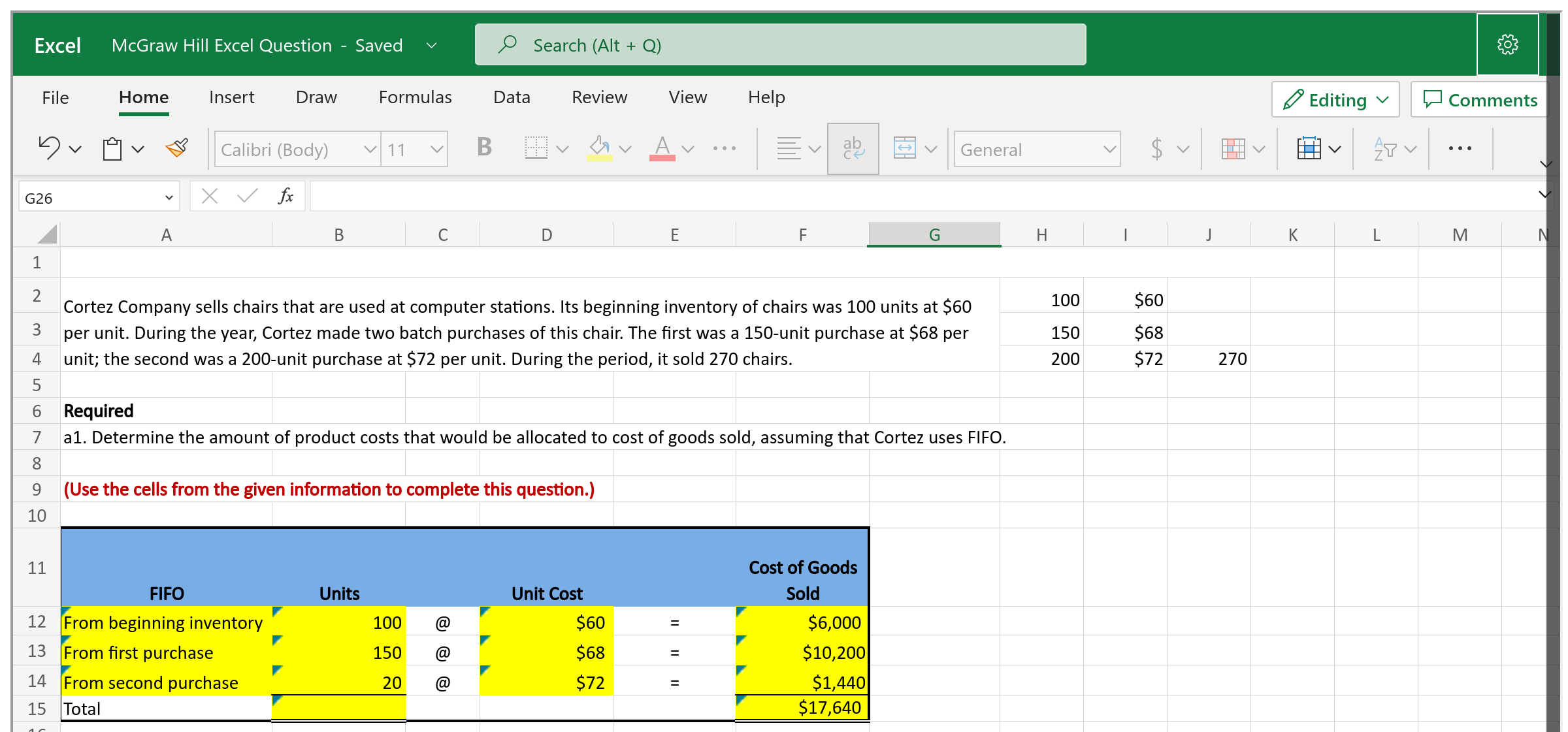Switch to the Formulas ribbon tab

[415, 97]
